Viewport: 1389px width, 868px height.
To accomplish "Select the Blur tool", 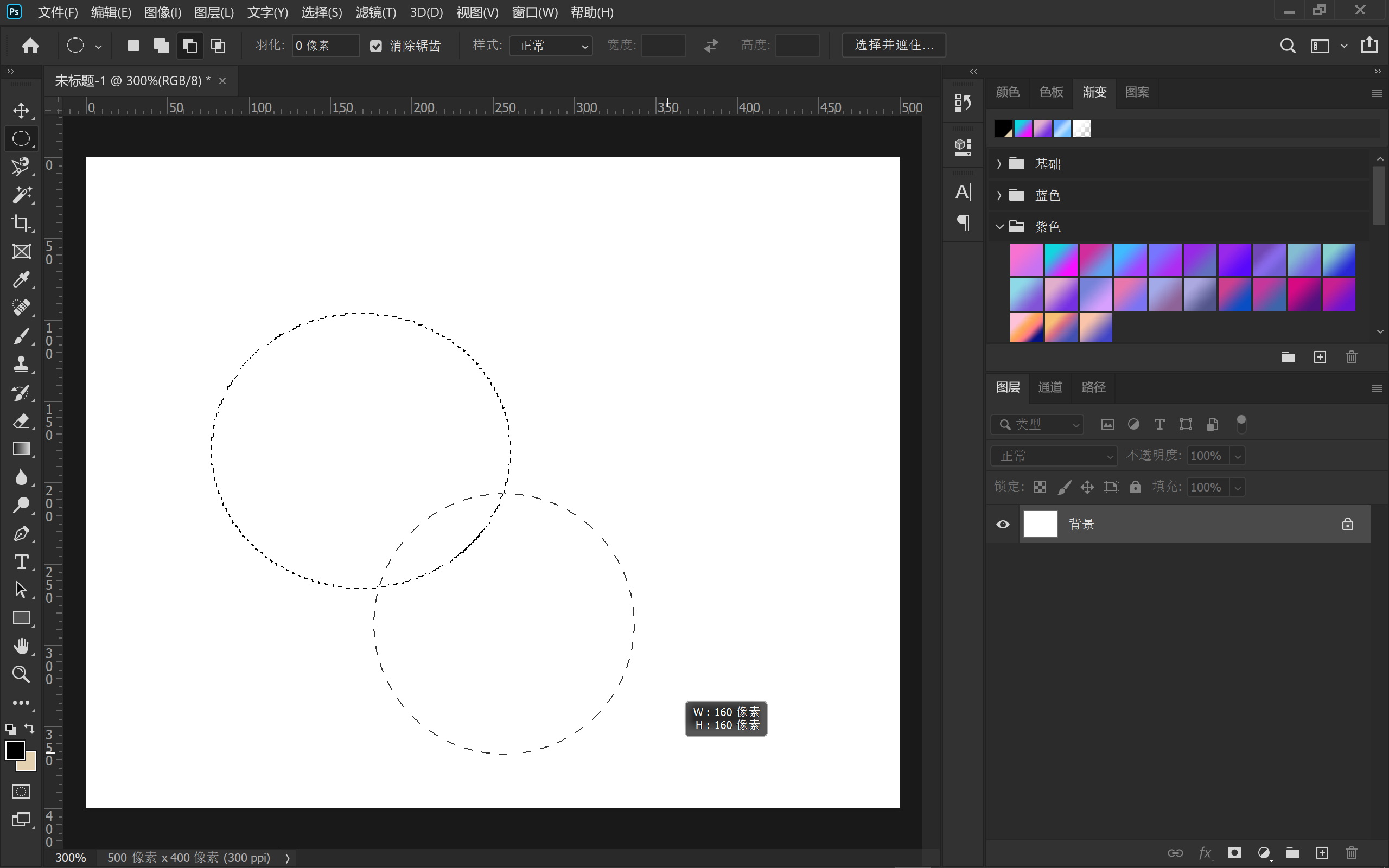I will [x=21, y=477].
